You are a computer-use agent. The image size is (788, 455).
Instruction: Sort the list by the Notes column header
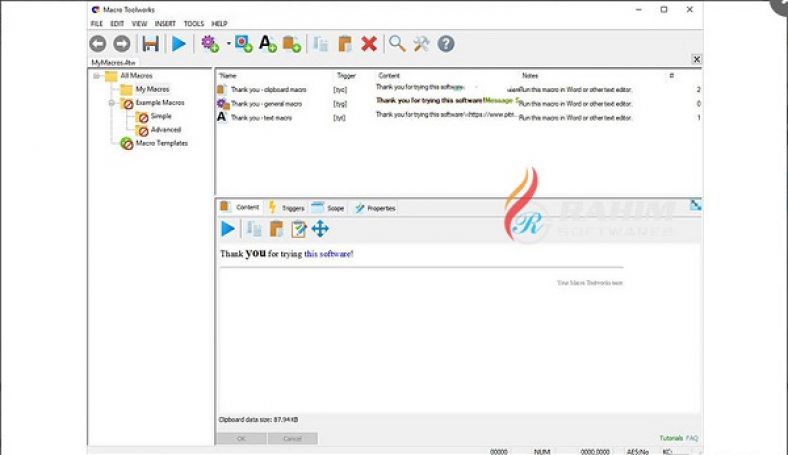(530, 75)
